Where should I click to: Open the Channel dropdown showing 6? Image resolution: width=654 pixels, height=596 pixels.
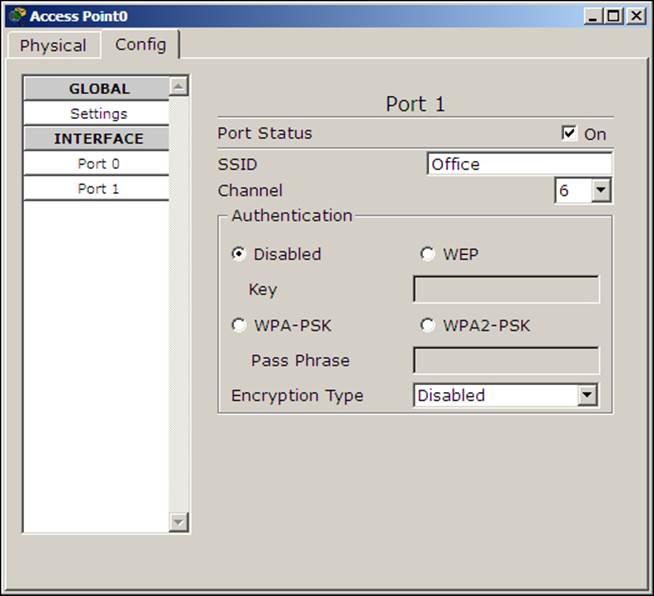[x=583, y=191]
